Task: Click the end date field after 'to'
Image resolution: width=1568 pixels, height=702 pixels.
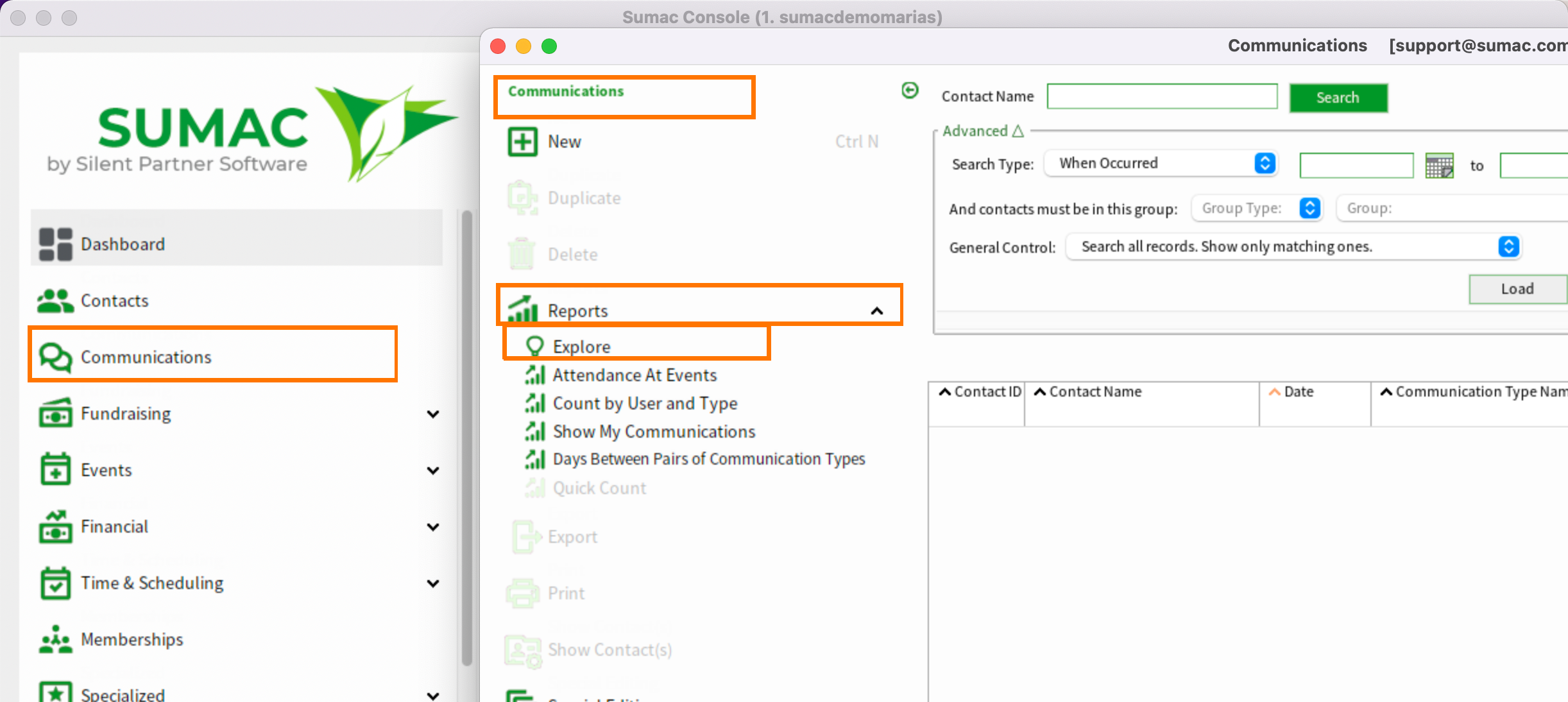Action: point(1533,166)
